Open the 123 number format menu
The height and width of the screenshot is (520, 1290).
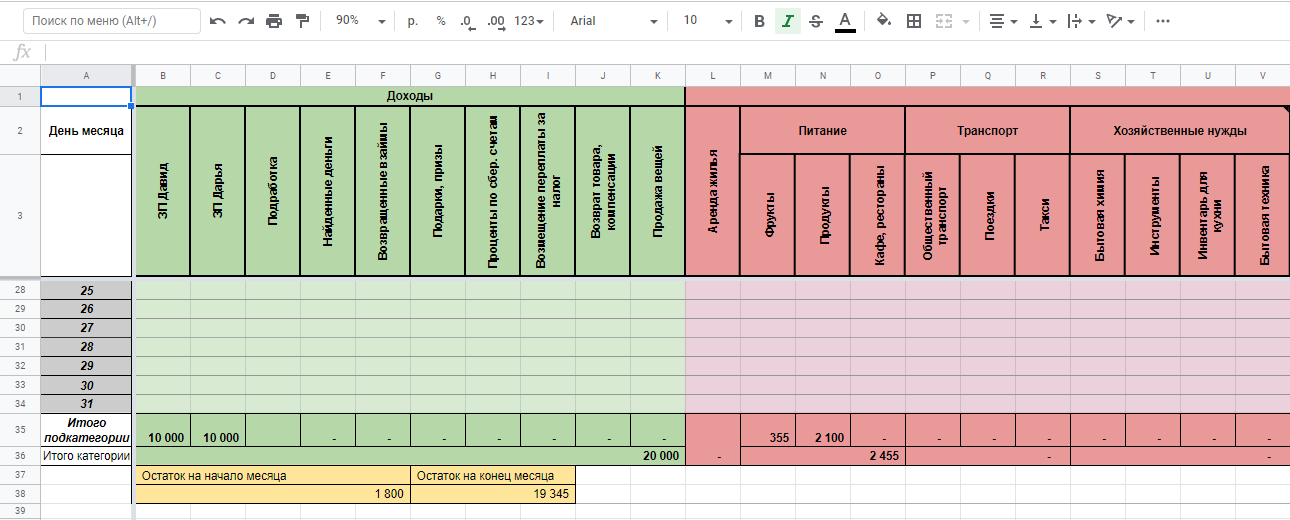529,21
